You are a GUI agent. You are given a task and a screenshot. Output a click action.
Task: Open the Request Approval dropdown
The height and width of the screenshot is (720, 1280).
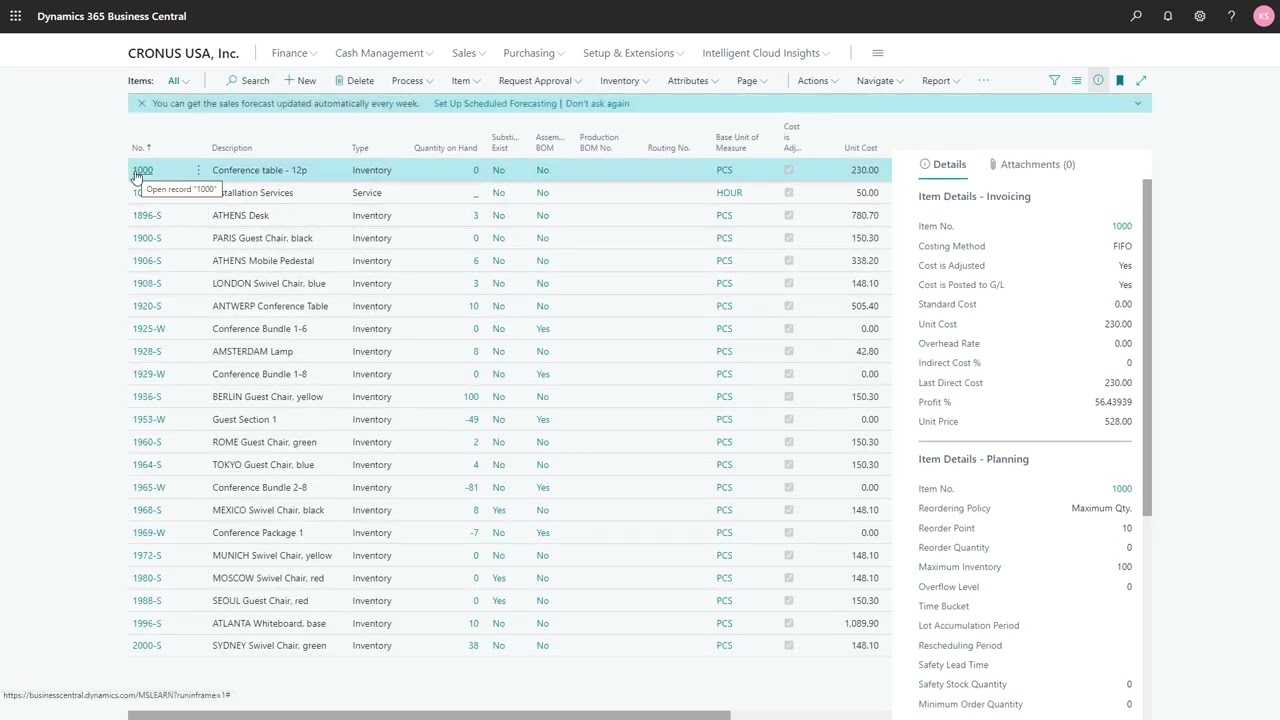click(x=540, y=81)
